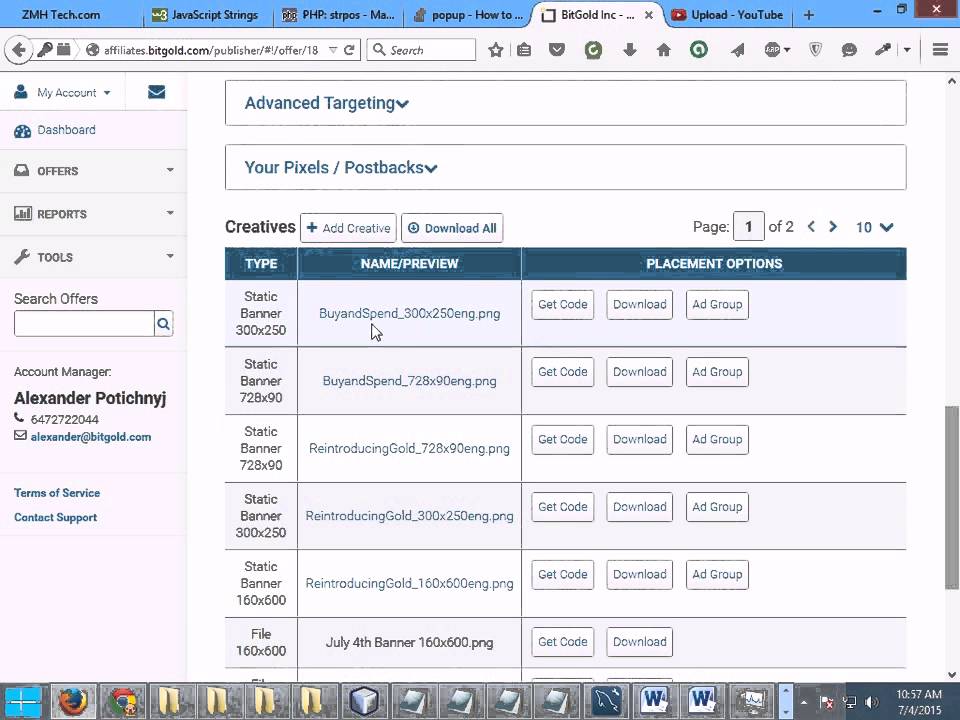
Task: Expand the TOOLS sidebar menu
Action: coord(93,257)
